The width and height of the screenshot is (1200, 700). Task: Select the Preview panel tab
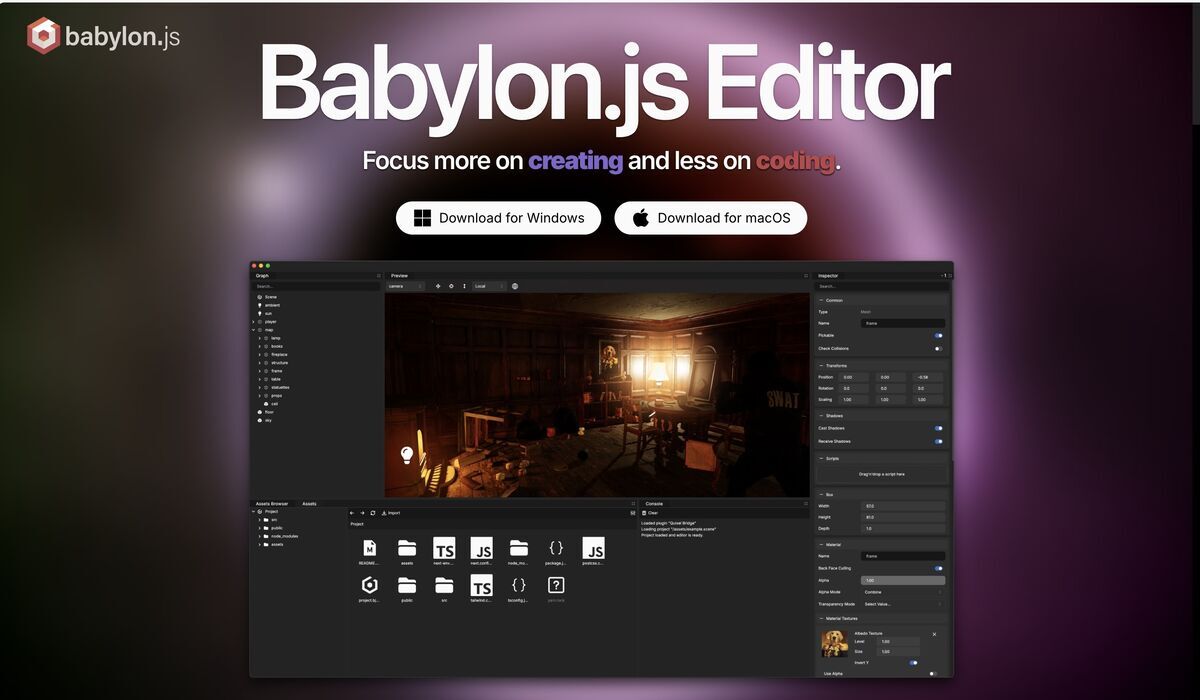pyautogui.click(x=399, y=275)
